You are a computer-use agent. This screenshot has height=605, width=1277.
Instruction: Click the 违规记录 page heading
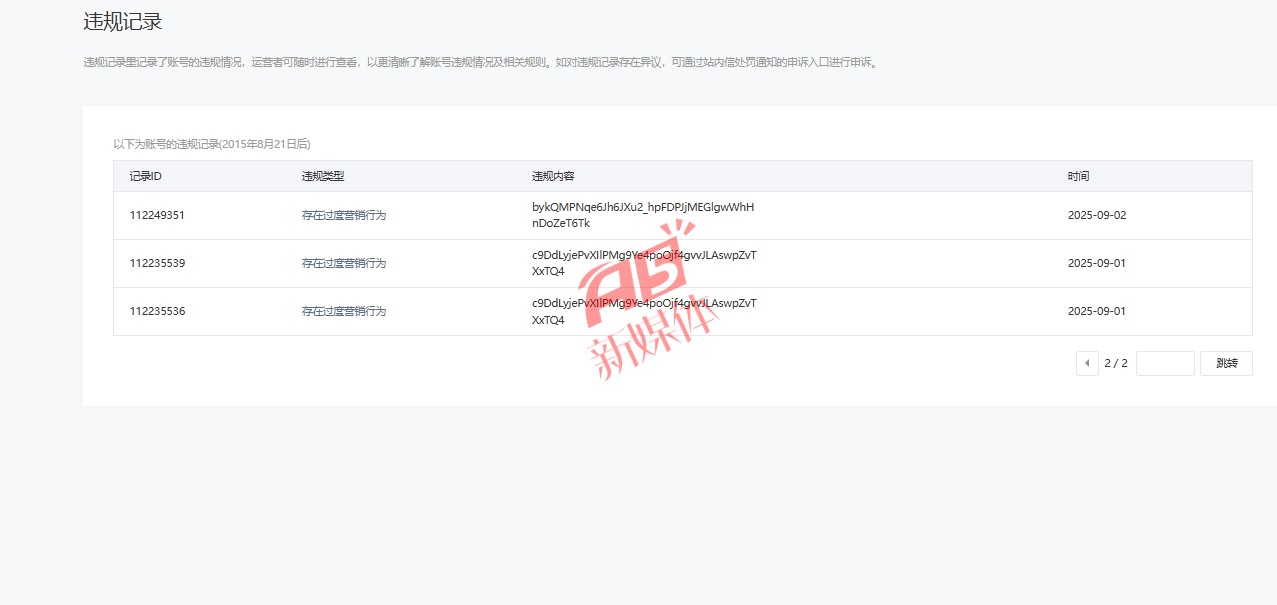click(122, 21)
